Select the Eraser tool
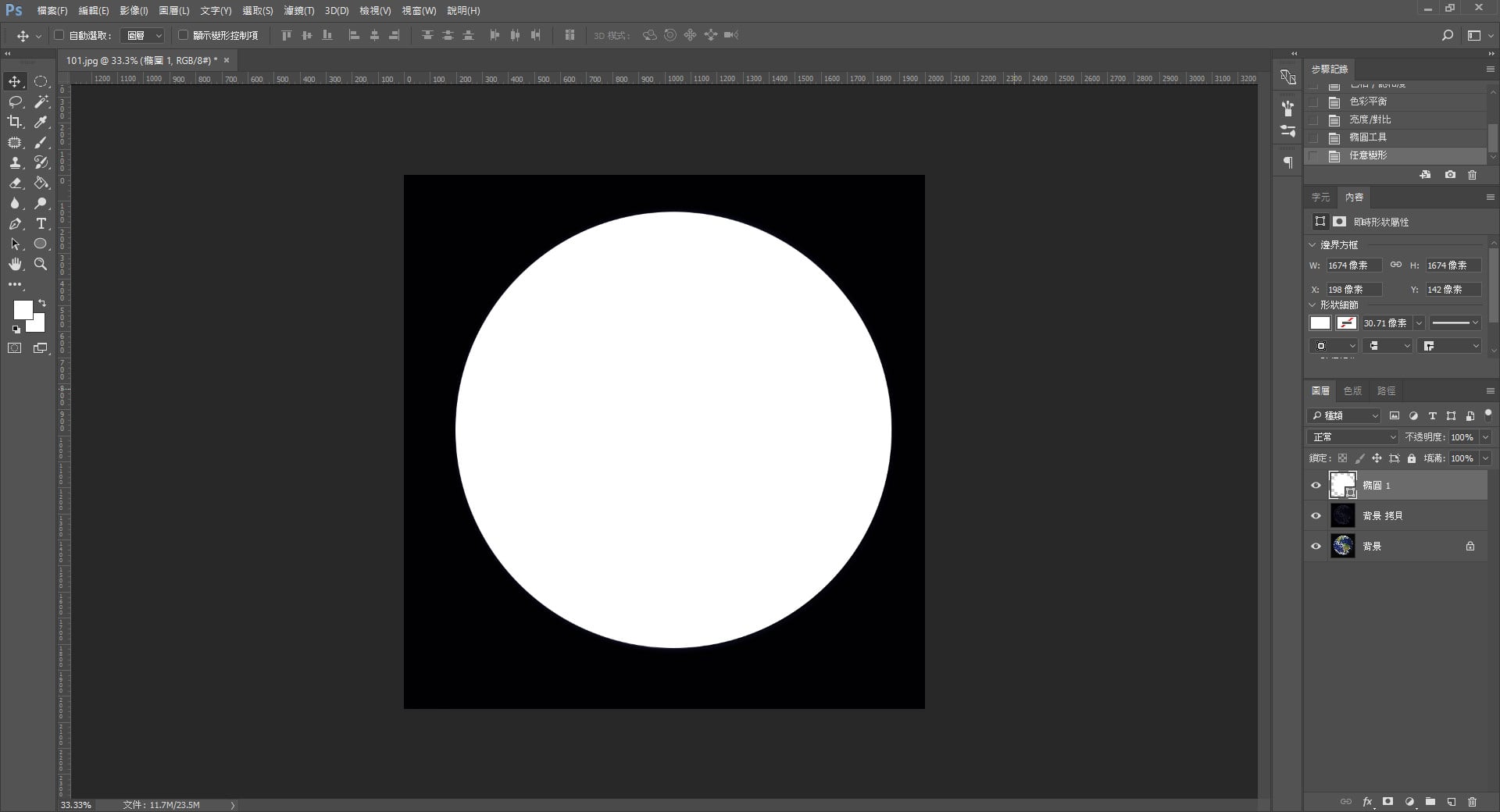The width and height of the screenshot is (1500, 812). pyautogui.click(x=15, y=183)
